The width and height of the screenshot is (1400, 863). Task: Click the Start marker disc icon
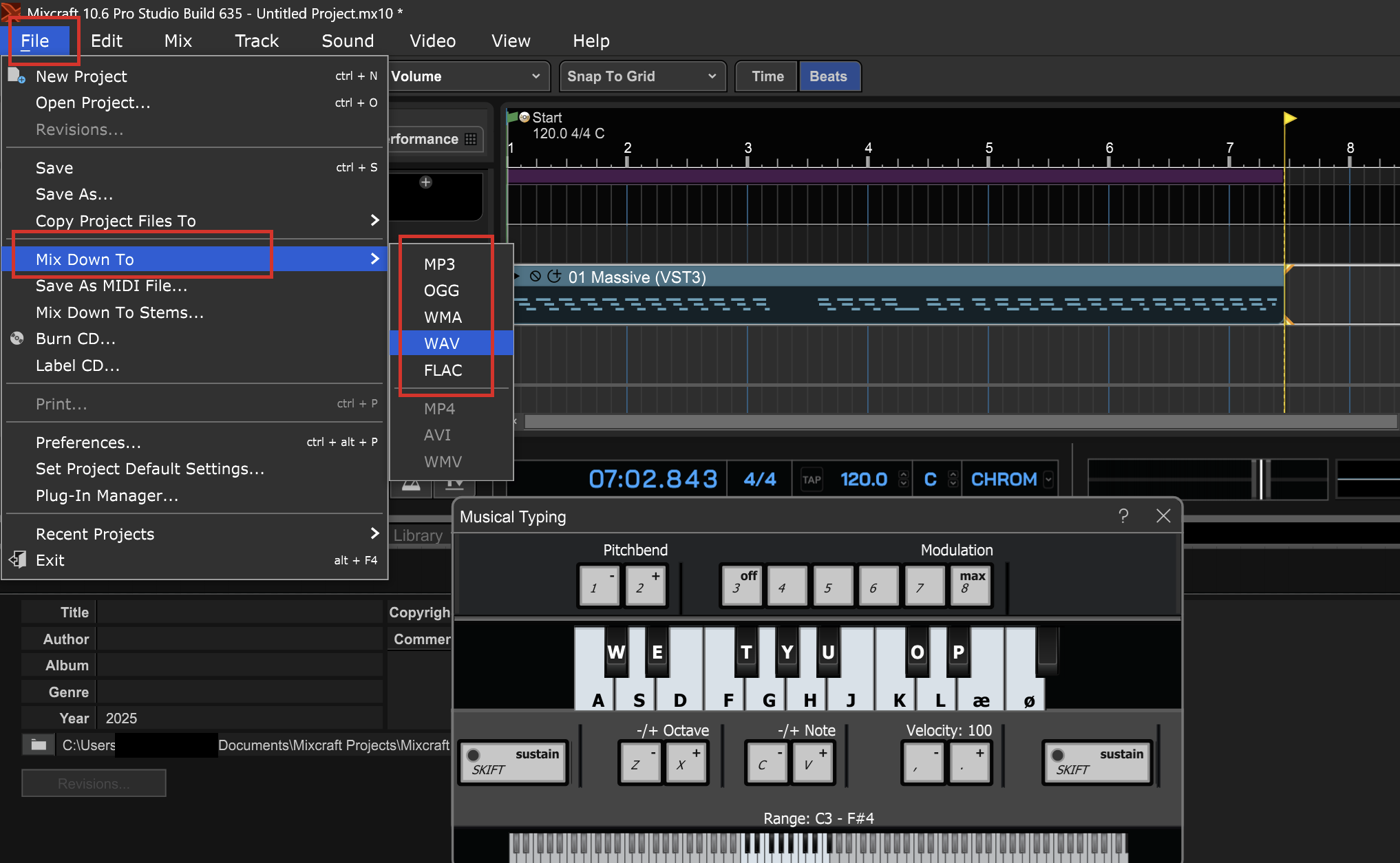pos(524,117)
